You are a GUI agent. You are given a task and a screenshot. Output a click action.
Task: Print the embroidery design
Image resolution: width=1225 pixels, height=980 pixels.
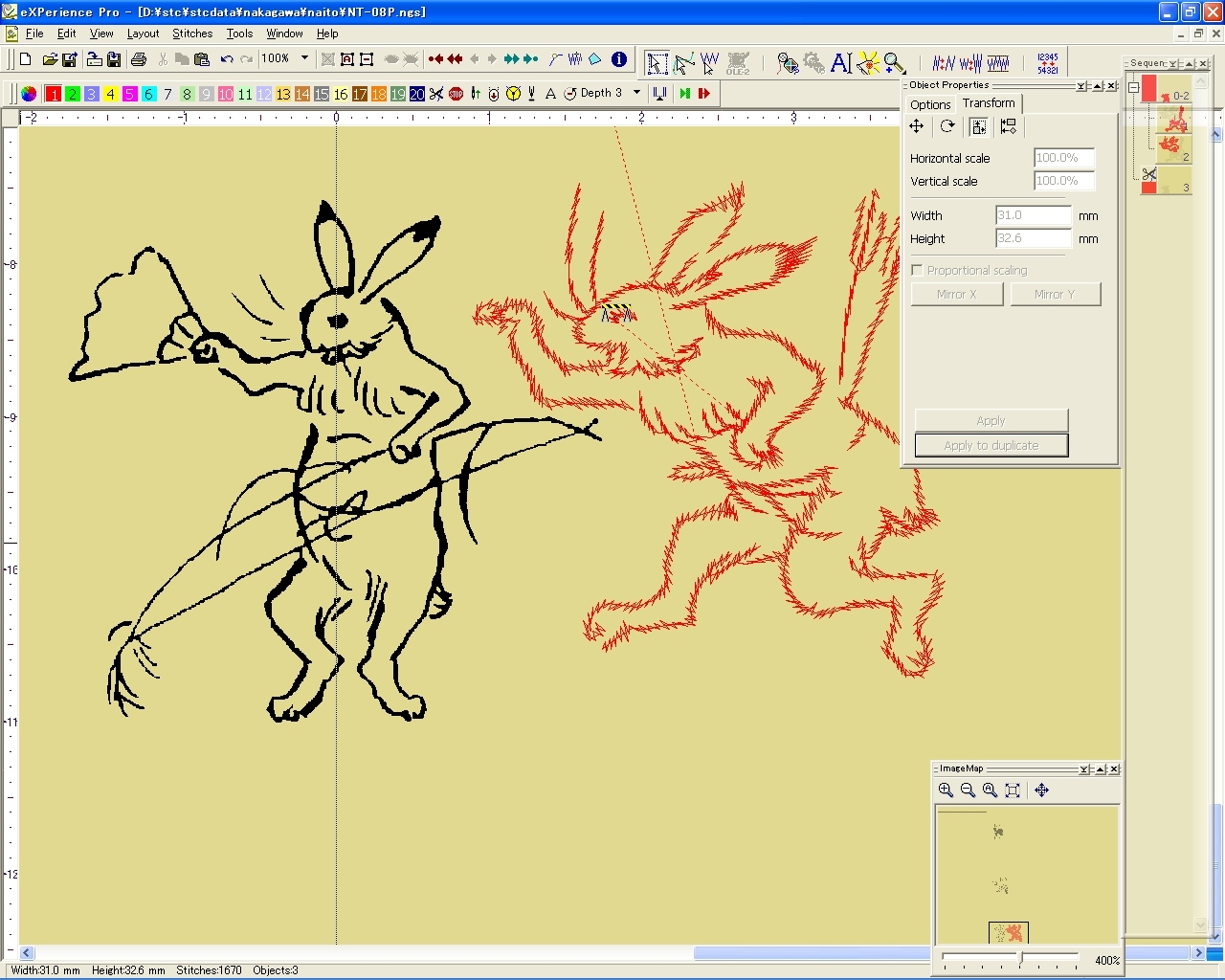click(x=139, y=59)
